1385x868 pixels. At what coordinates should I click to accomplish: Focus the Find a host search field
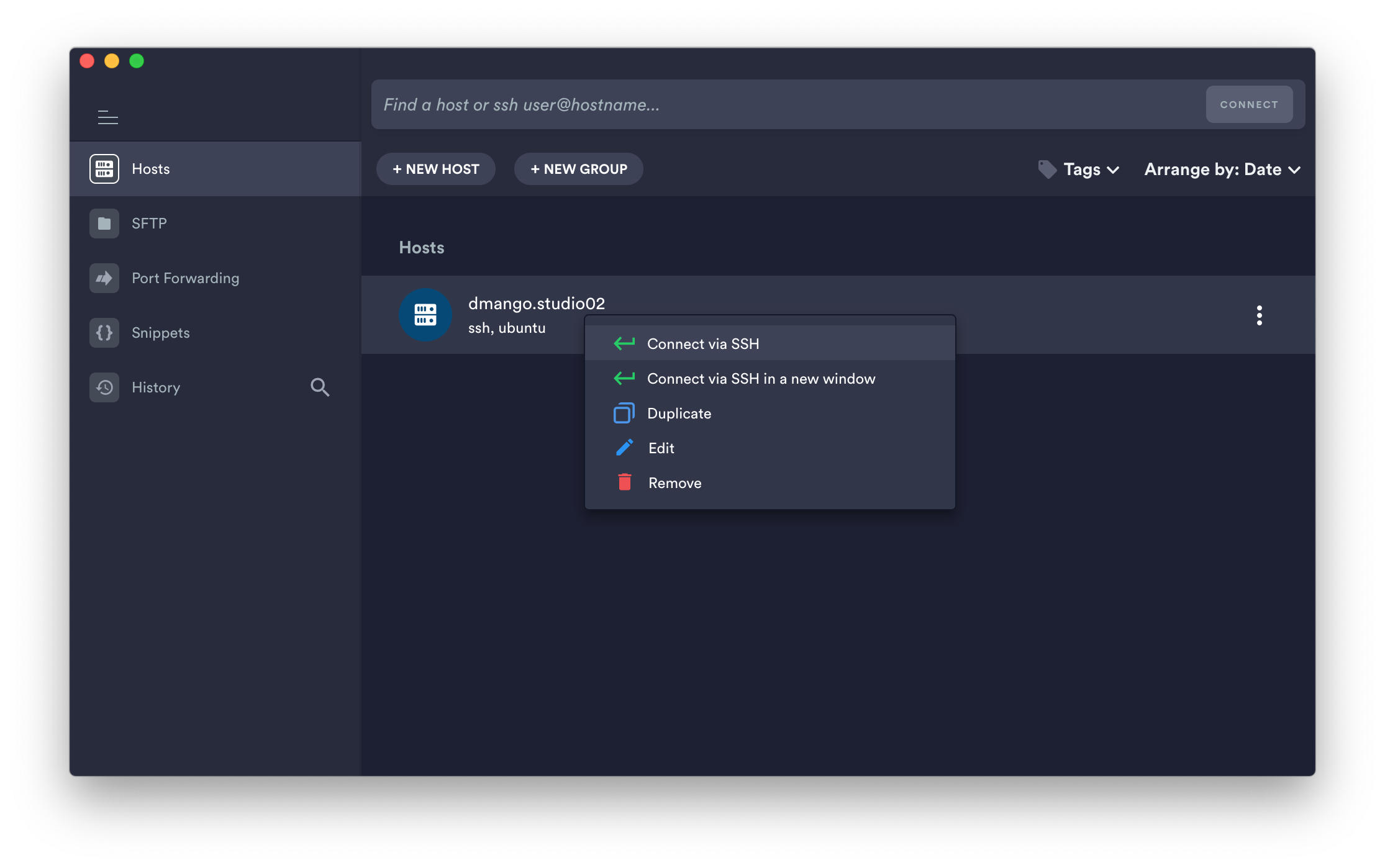coord(783,104)
